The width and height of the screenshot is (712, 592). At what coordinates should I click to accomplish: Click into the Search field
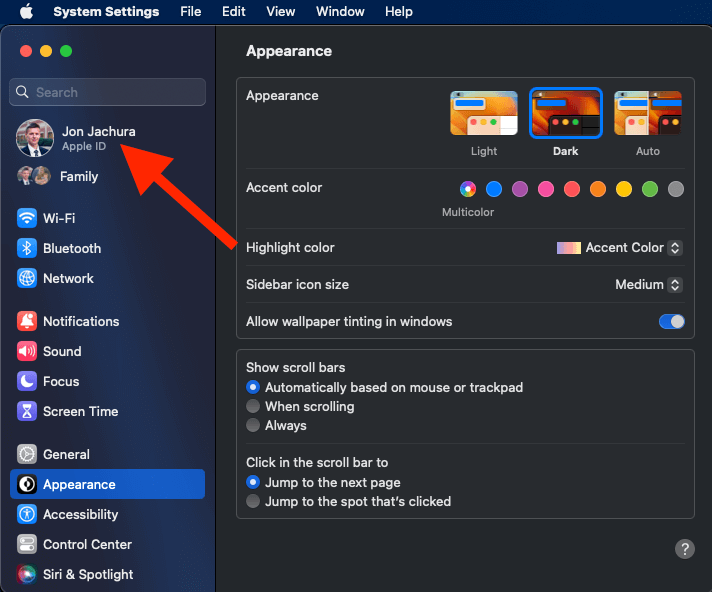pos(108,92)
